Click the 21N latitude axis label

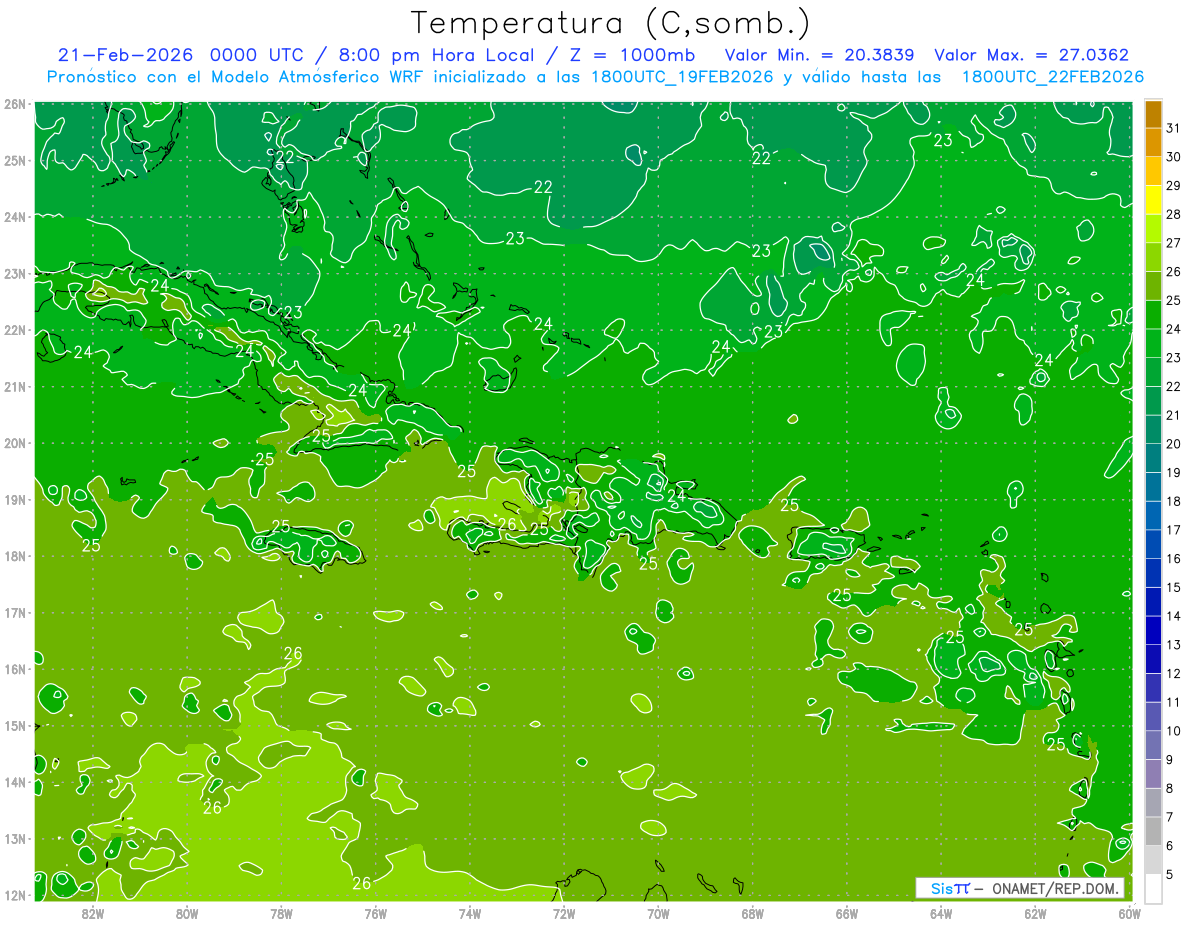coord(14,386)
